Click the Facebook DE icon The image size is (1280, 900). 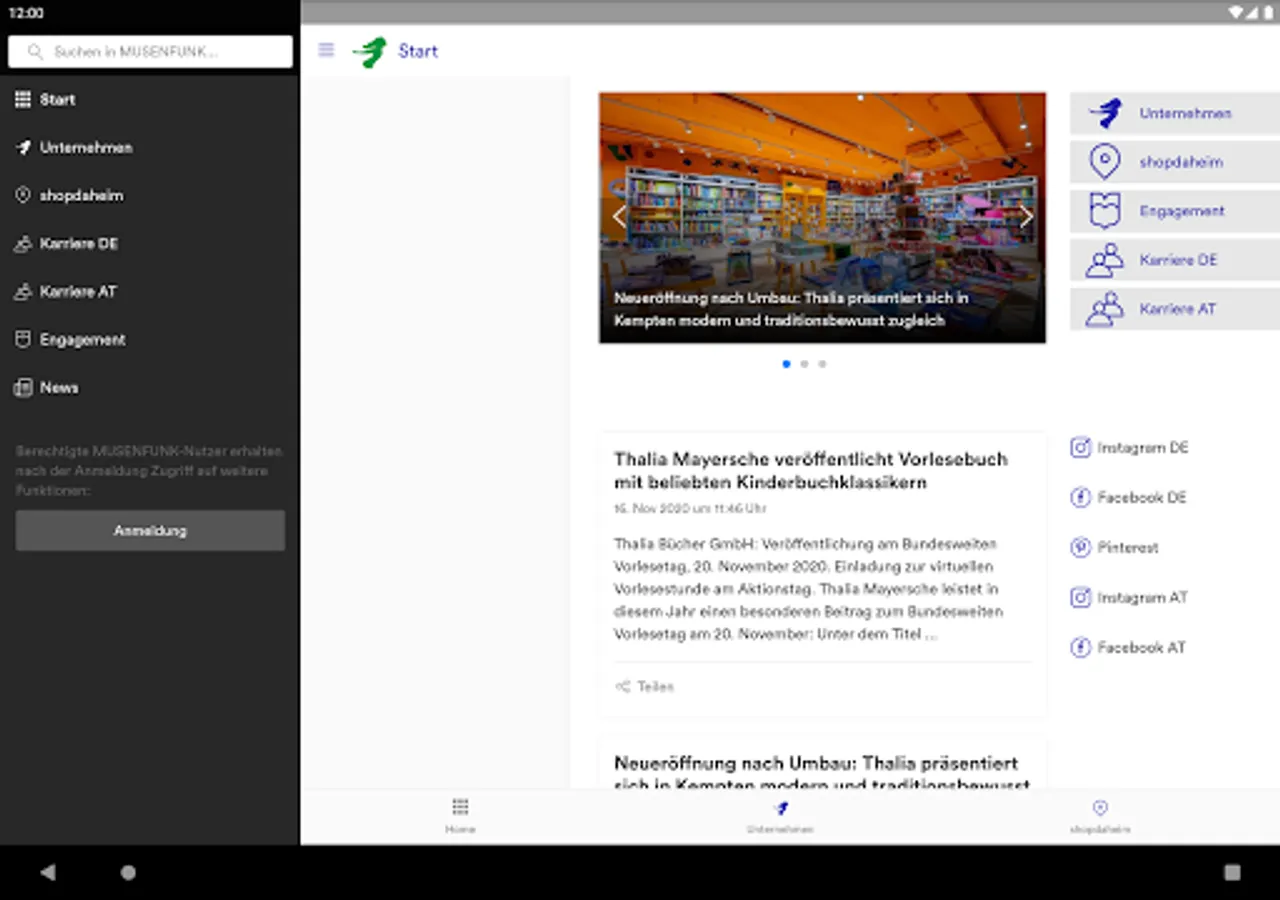click(x=1080, y=497)
